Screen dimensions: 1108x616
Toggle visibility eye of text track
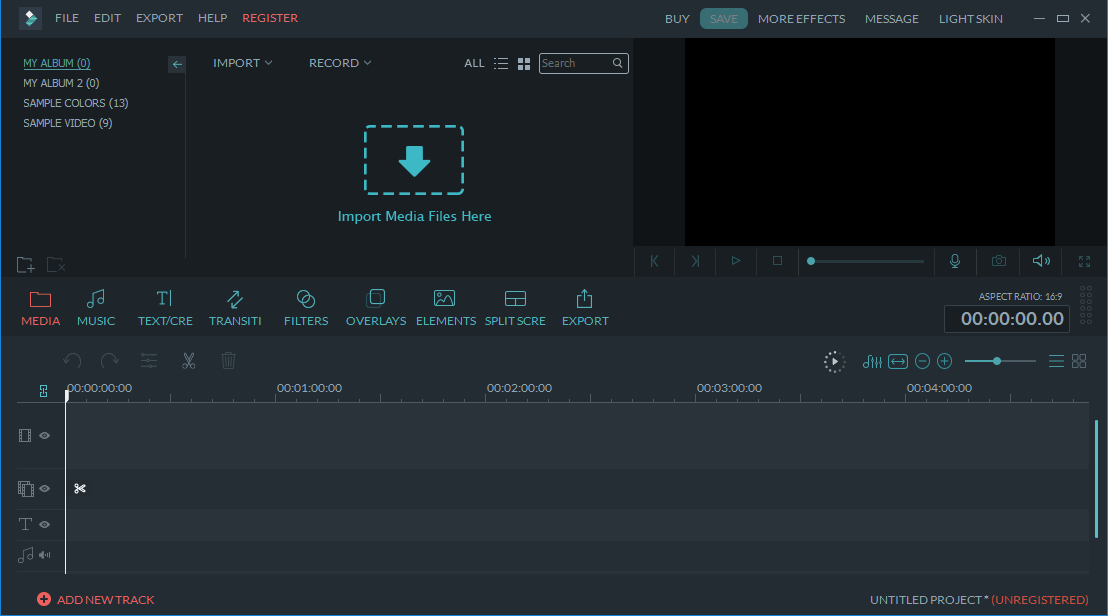coord(45,525)
